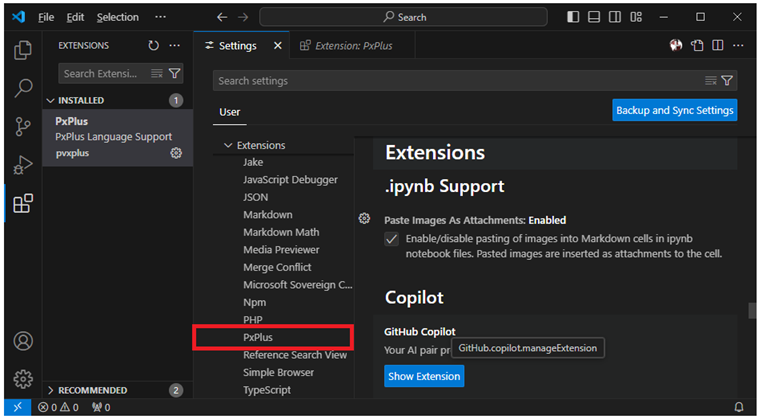Open Source Control view
This screenshot has width=759, height=419.
pos(22,127)
